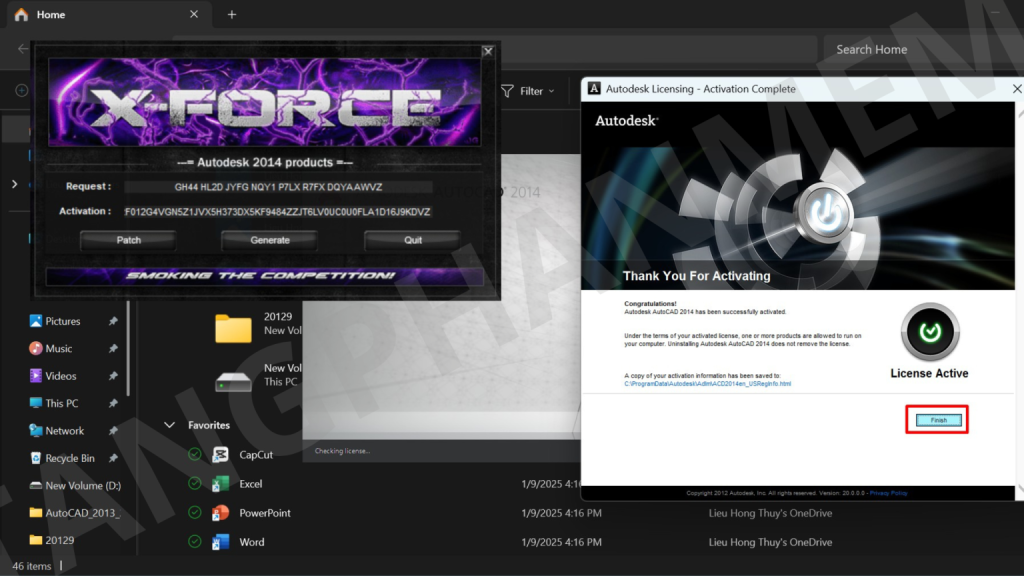Open the Pictures folder in the sidebar

coord(62,321)
